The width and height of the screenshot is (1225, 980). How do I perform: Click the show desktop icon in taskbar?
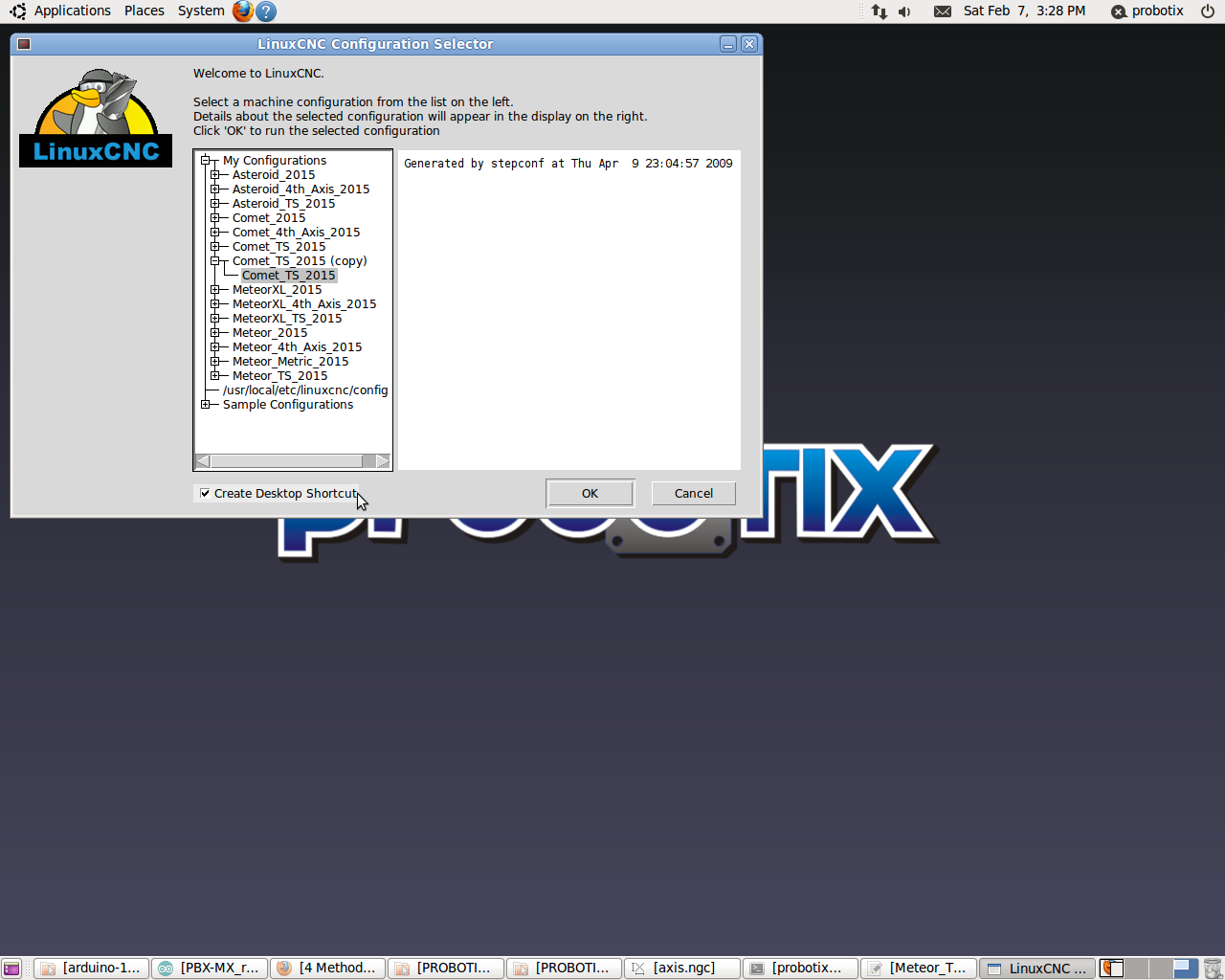[11, 969]
